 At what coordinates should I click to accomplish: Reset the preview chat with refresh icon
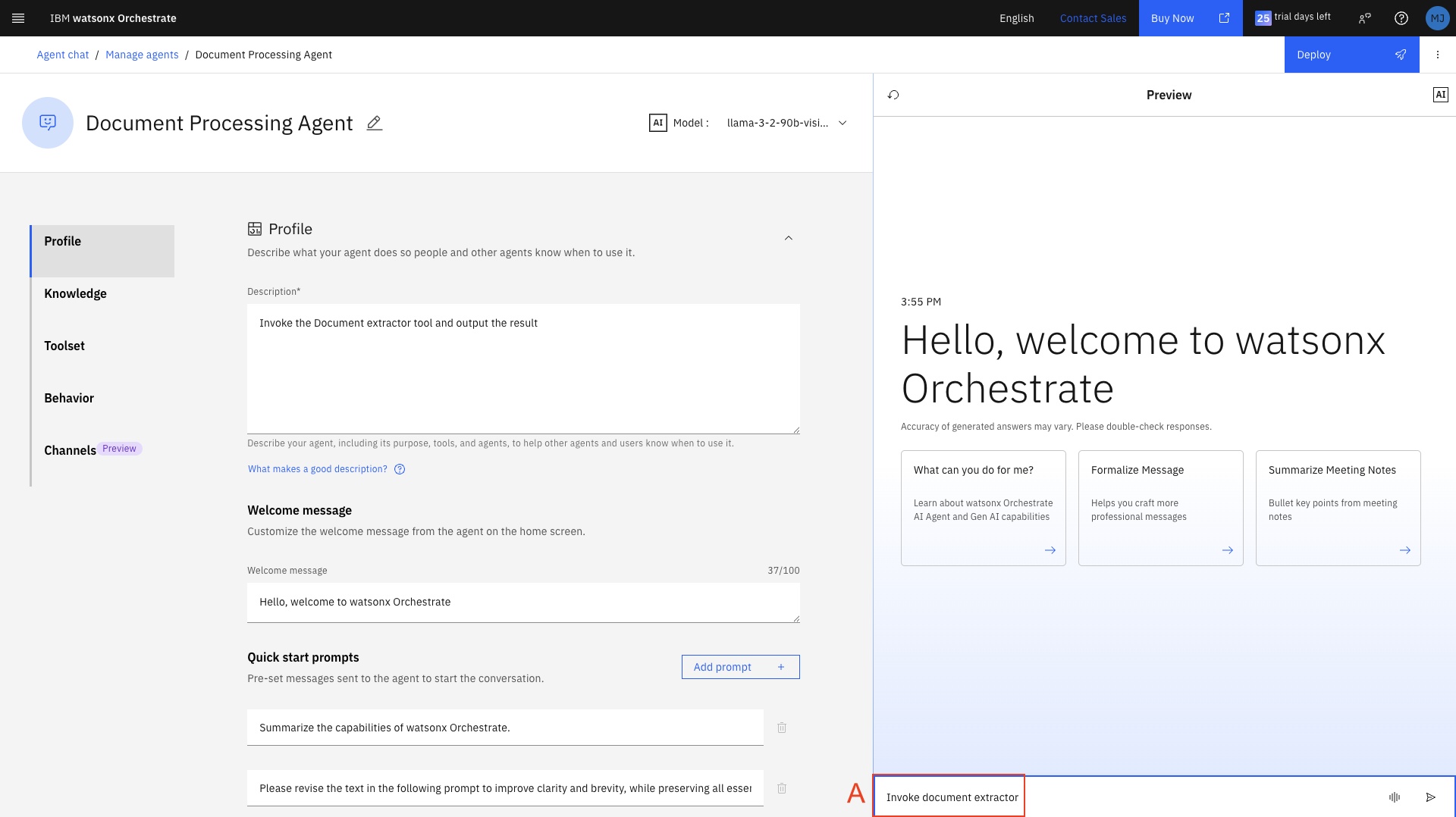coord(893,95)
